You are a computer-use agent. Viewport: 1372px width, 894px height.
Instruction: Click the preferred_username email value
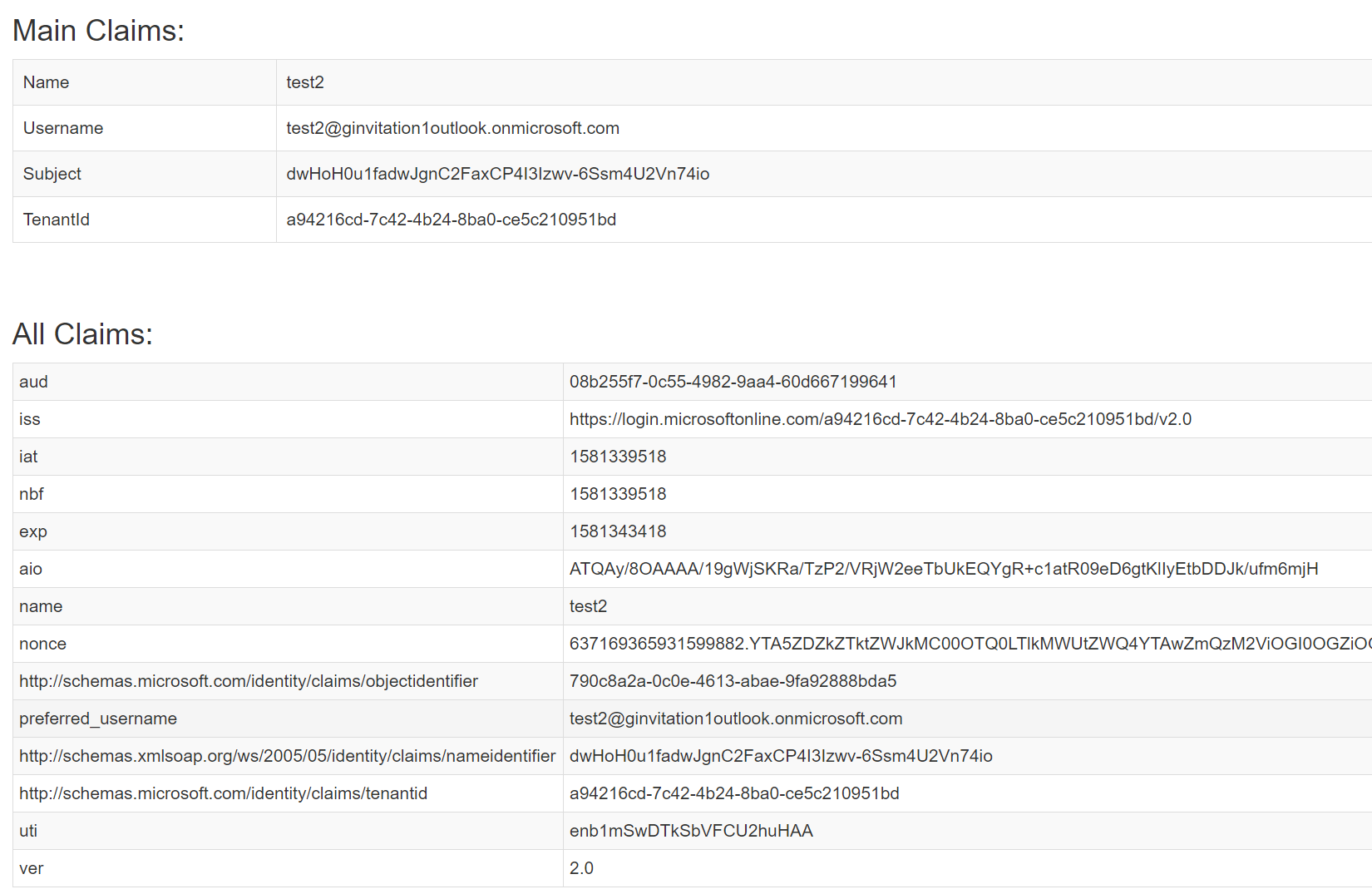click(x=735, y=719)
